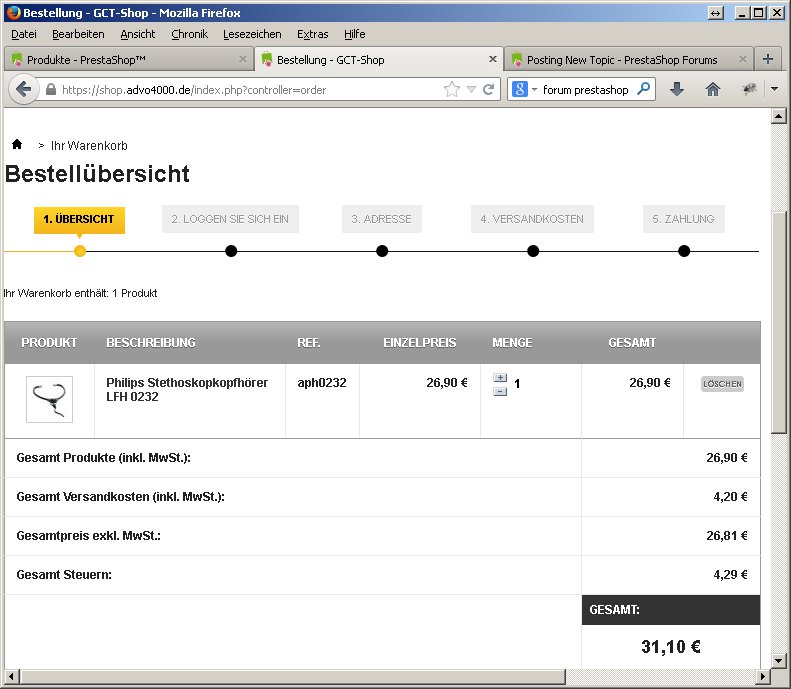This screenshot has width=791, height=689.
Task: Click the Gesamt Versandkosten value 4,20 €
Action: (730, 497)
